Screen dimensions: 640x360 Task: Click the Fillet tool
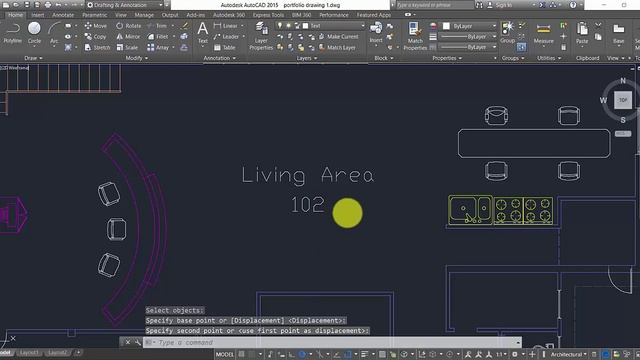coord(158,37)
